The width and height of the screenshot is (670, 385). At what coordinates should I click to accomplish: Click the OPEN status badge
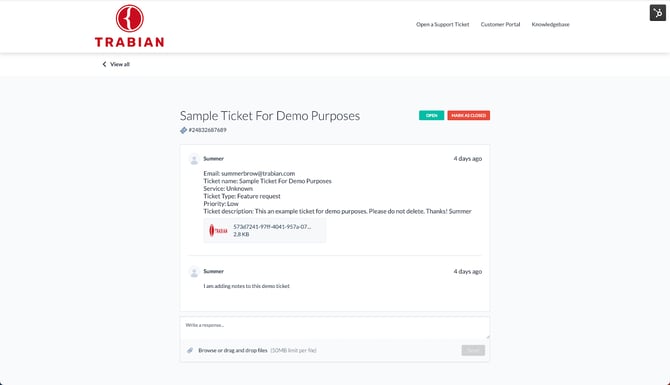tap(431, 115)
